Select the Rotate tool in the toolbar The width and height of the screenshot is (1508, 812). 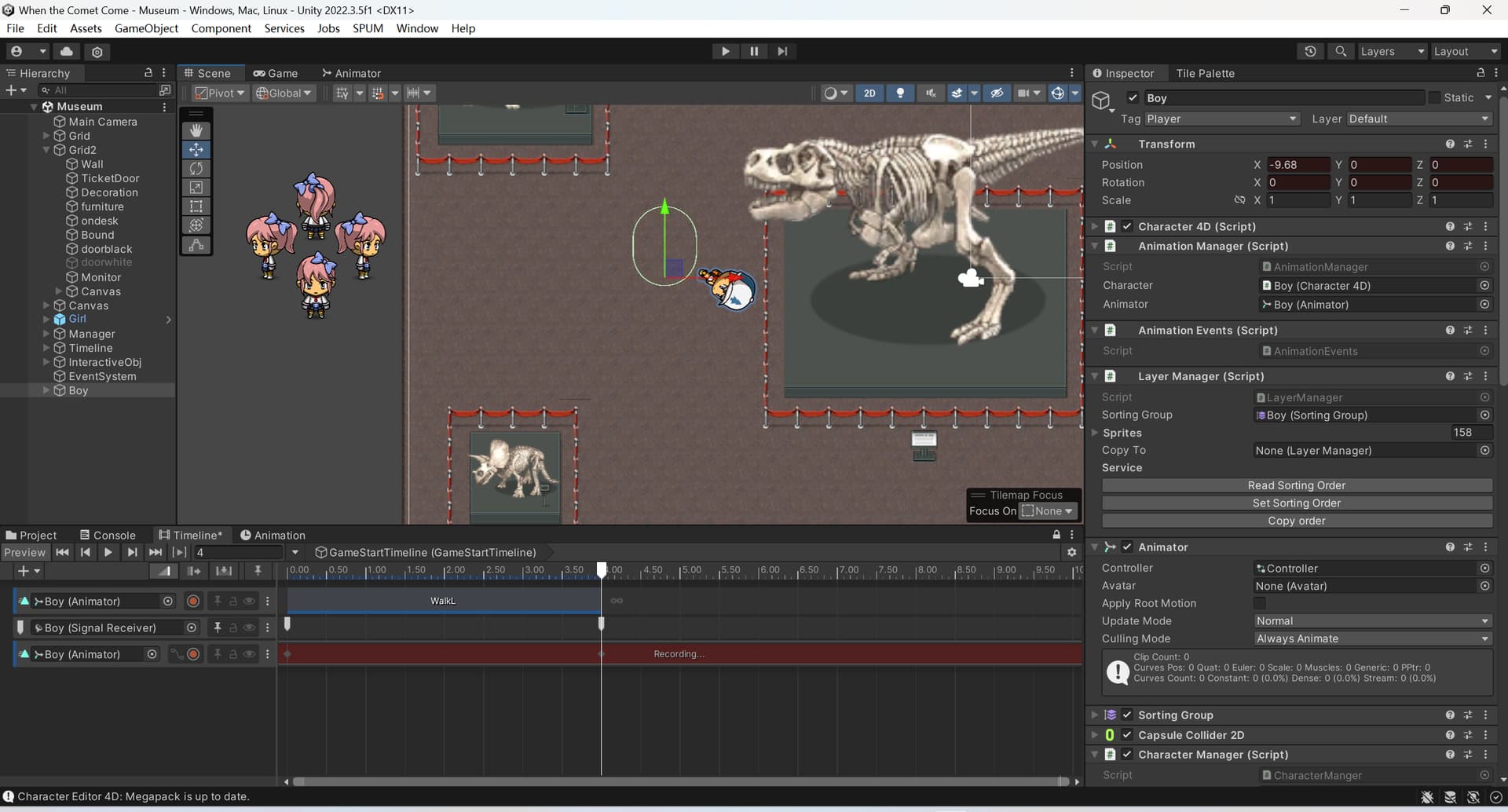(x=196, y=168)
